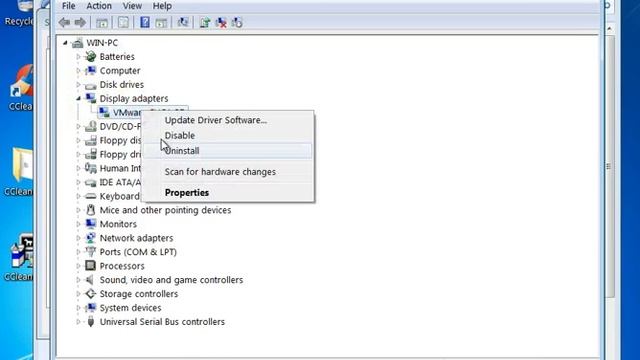Open the File menu

(x=68, y=6)
